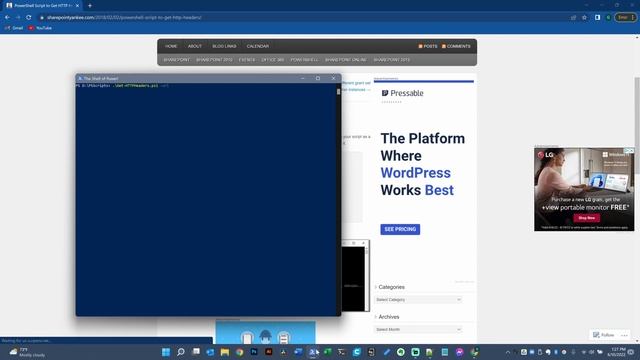Open the POSTS RSS feed link
This screenshot has height=360, width=640.
pyautogui.click(x=428, y=47)
